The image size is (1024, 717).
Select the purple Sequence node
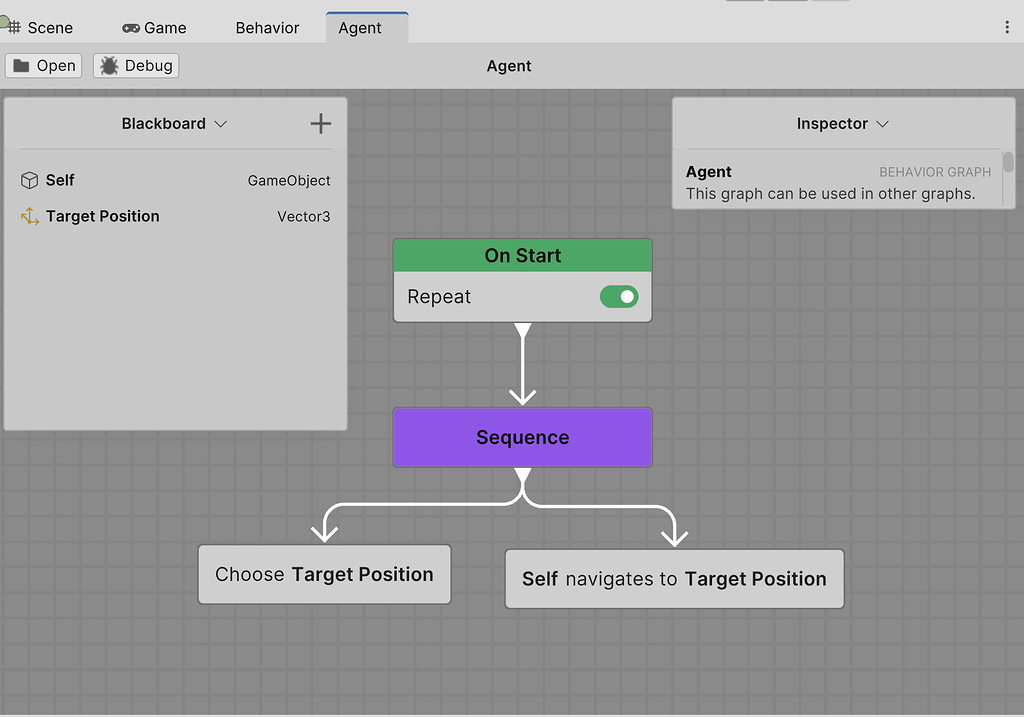(522, 437)
